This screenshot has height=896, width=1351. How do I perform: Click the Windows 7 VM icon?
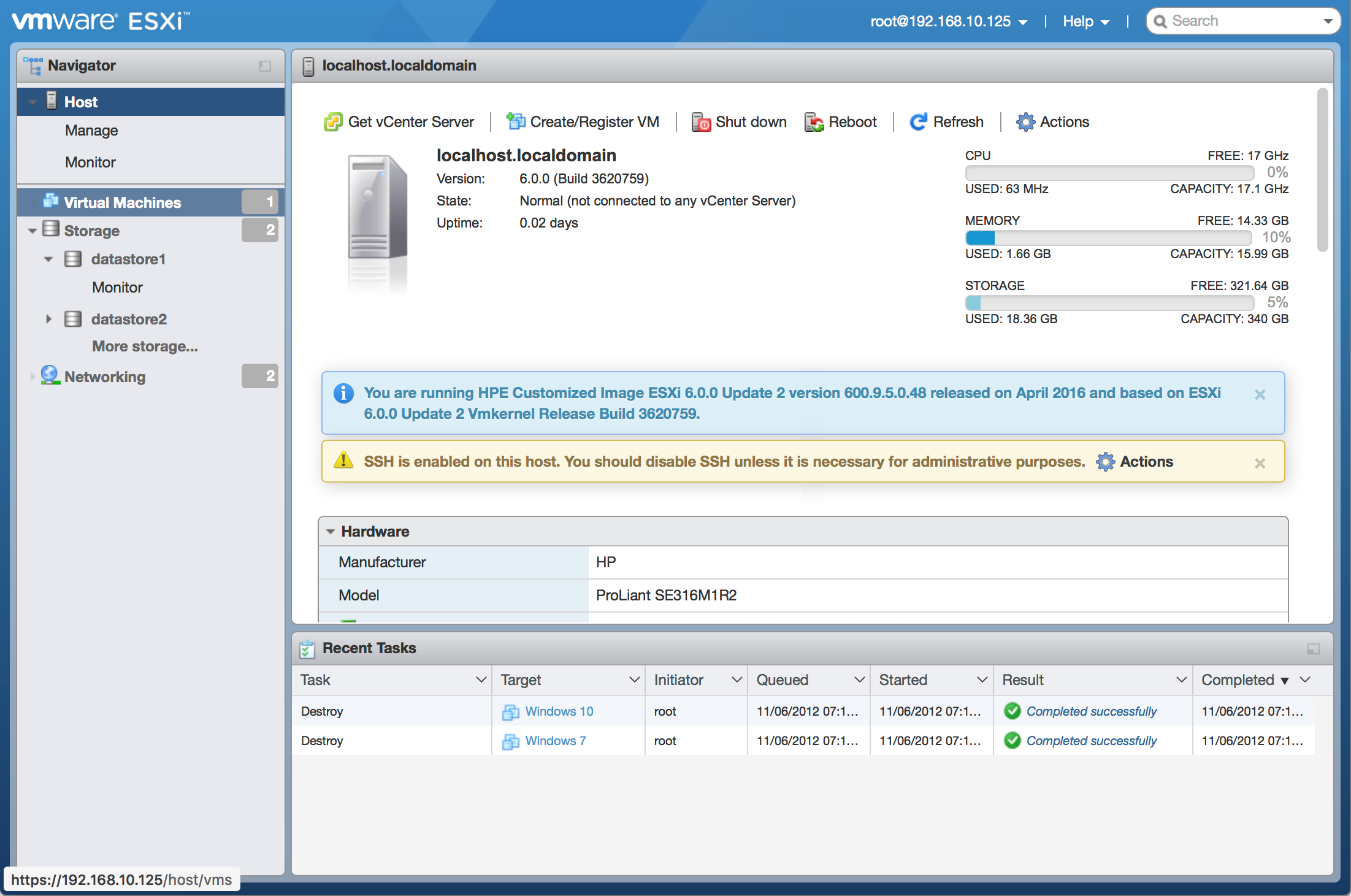(511, 741)
